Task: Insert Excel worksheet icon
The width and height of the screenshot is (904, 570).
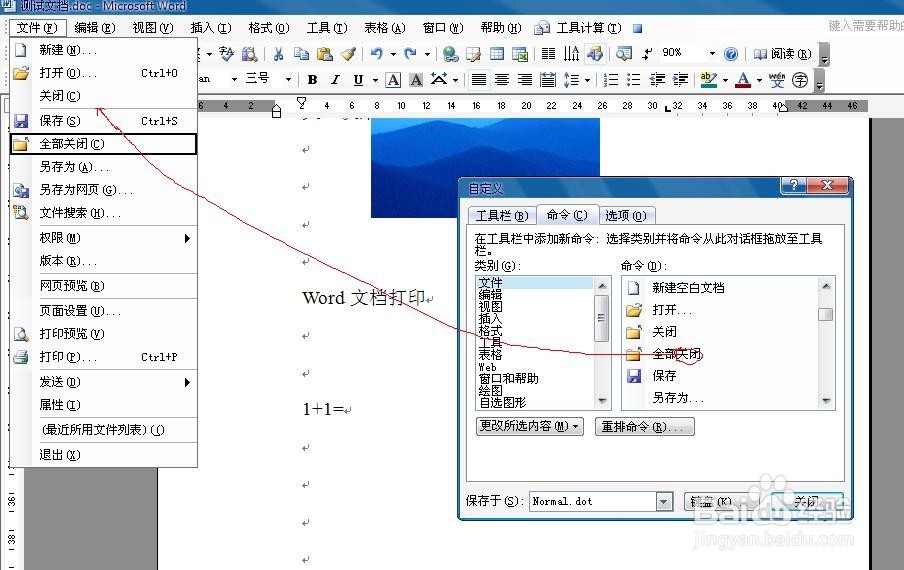Action: (x=519, y=54)
